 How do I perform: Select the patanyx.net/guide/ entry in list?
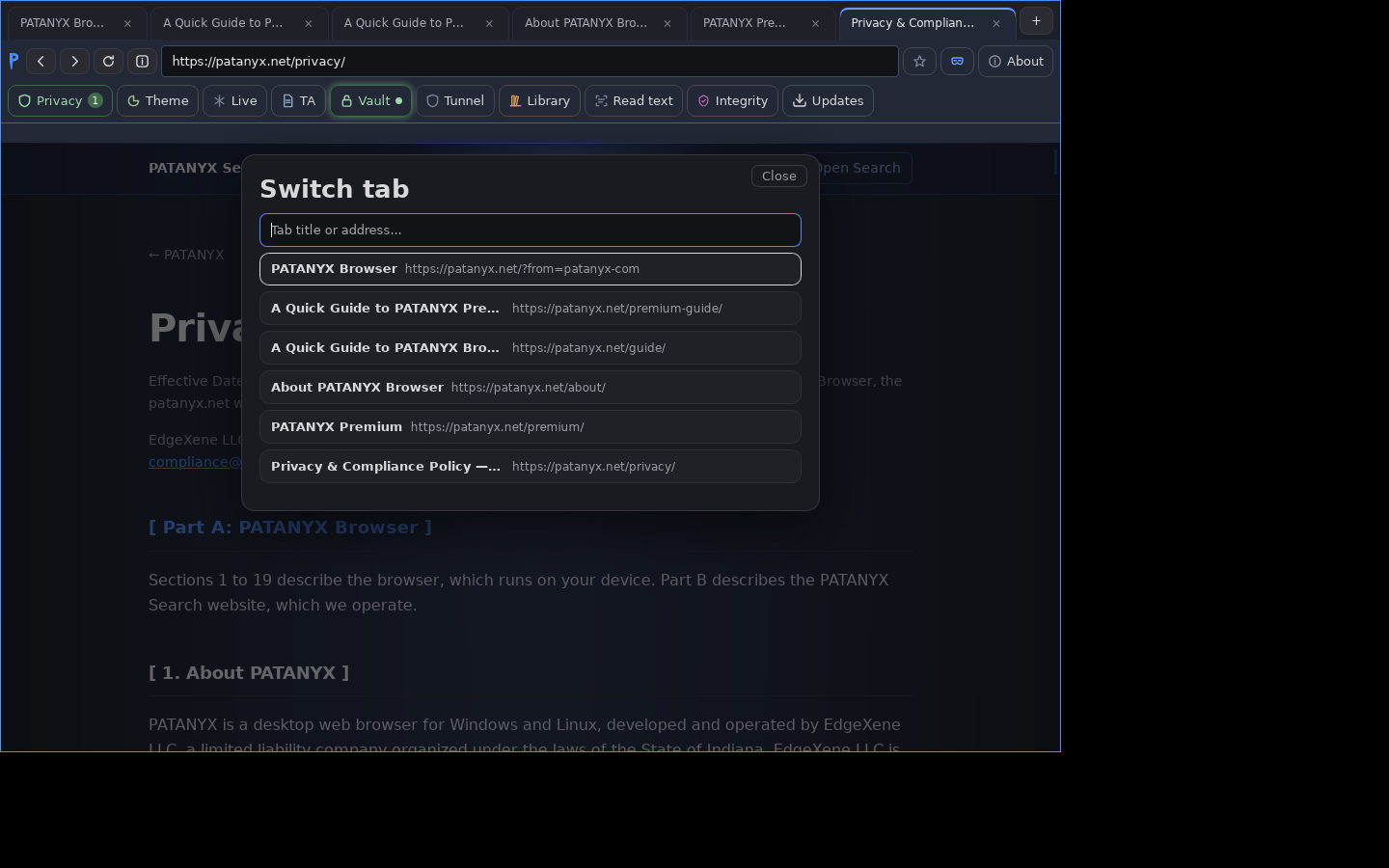point(531,348)
